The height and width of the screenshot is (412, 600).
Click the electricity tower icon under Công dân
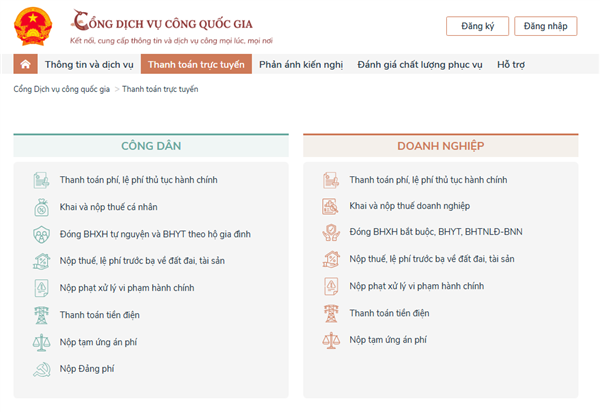41,315
